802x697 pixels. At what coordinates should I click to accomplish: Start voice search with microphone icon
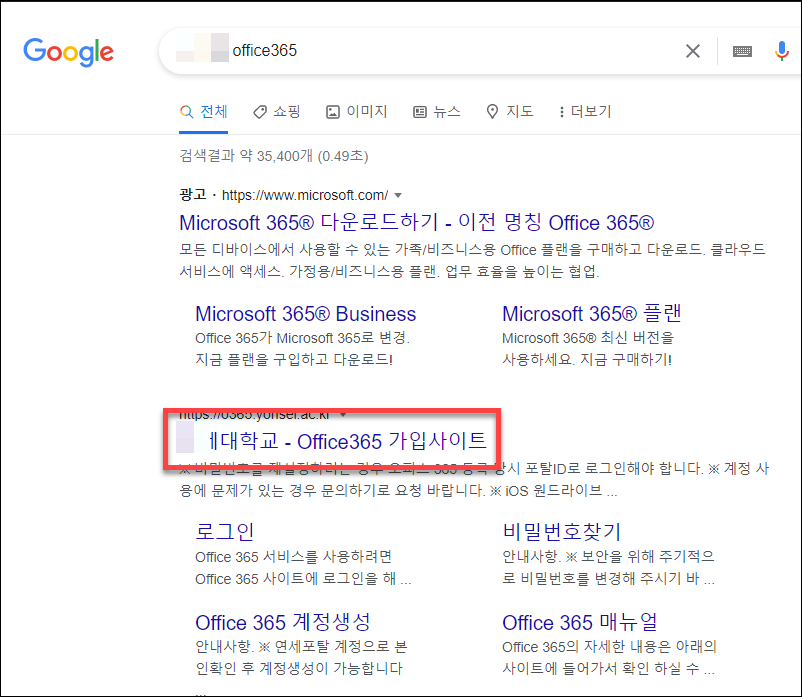click(x=781, y=51)
